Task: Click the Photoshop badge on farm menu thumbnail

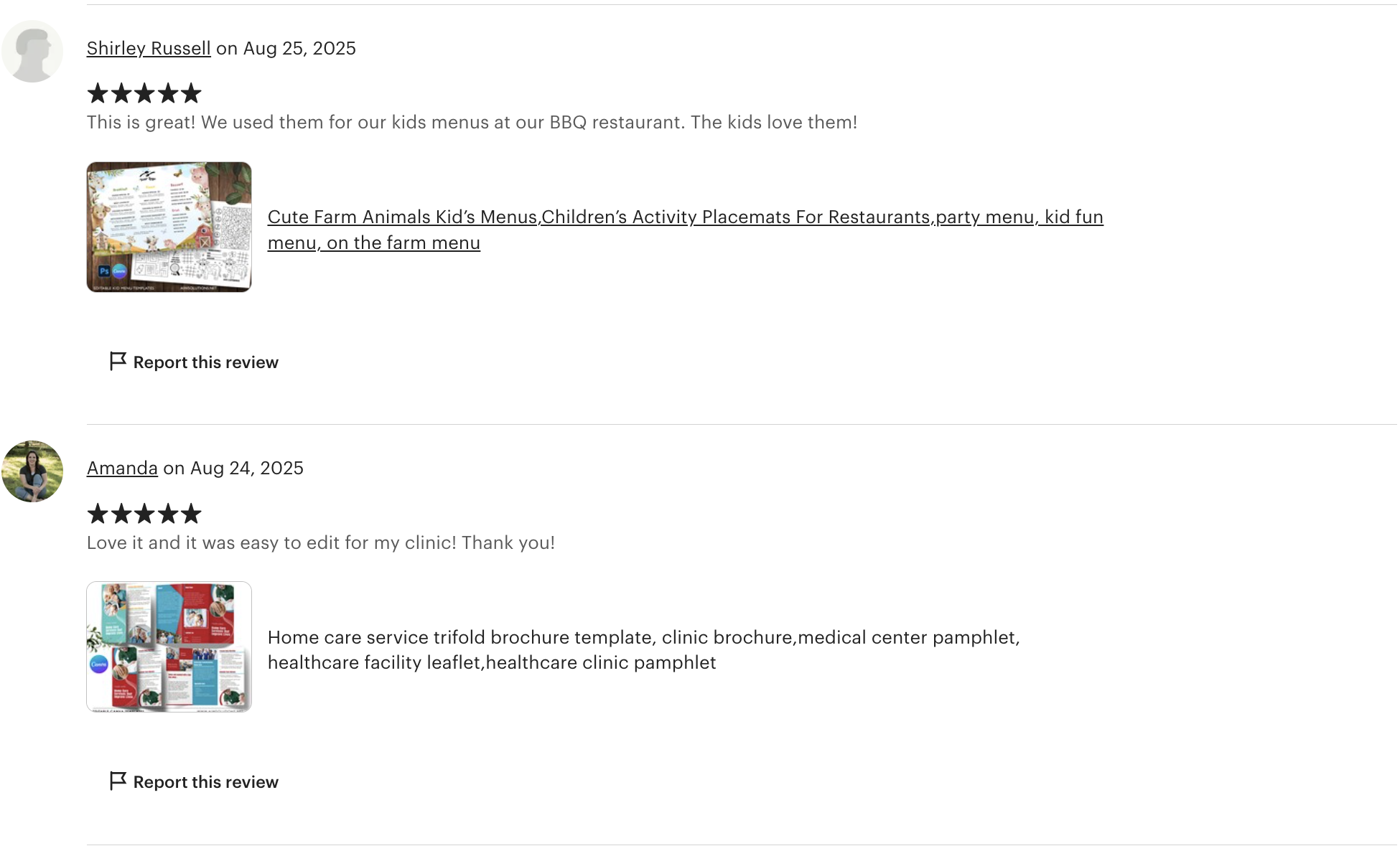Action: point(104,271)
